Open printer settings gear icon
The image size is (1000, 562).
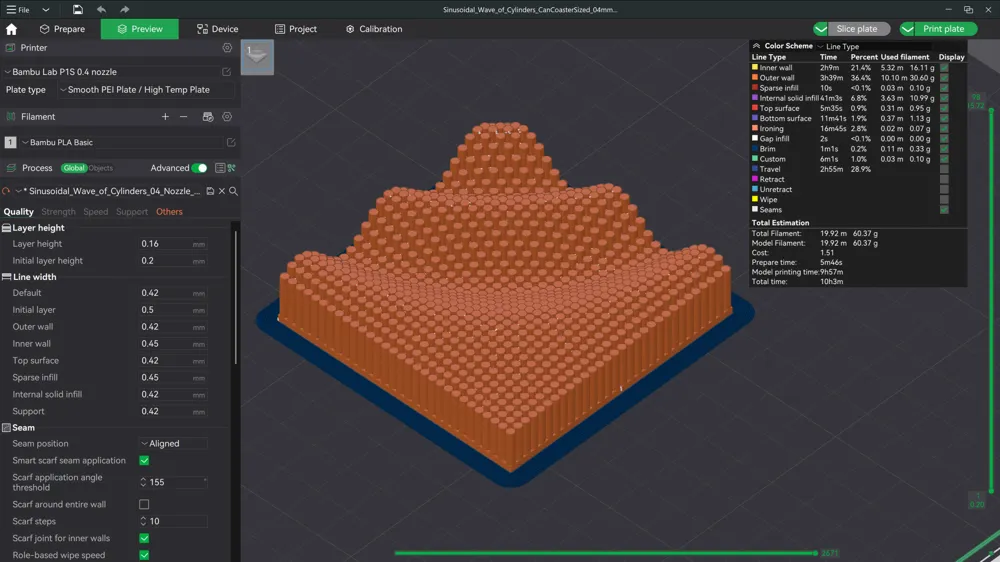tap(227, 48)
